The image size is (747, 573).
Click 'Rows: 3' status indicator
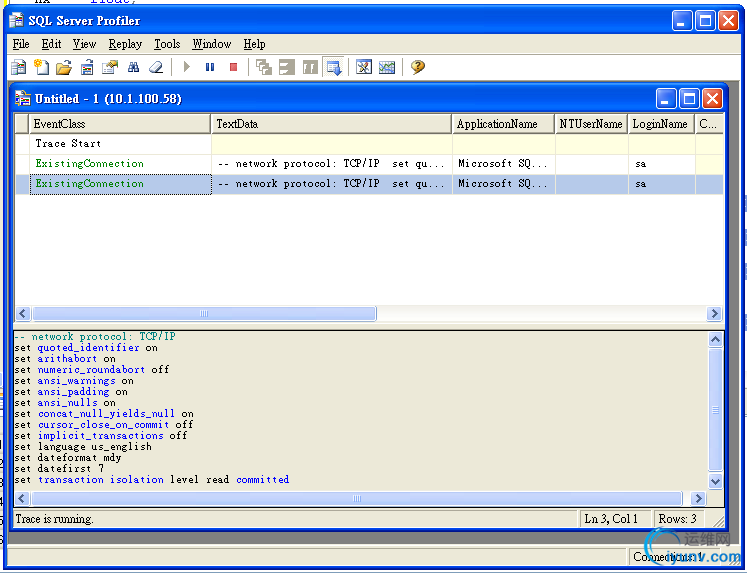pyautogui.click(x=677, y=519)
